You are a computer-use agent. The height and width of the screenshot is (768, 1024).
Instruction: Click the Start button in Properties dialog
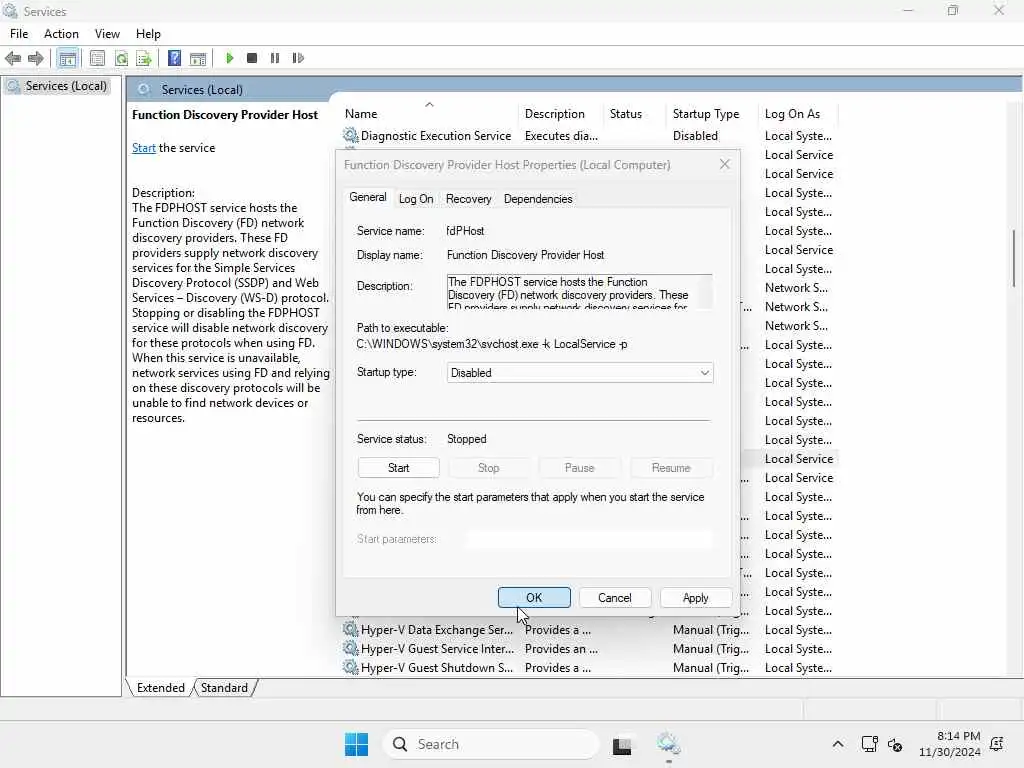[x=398, y=468]
